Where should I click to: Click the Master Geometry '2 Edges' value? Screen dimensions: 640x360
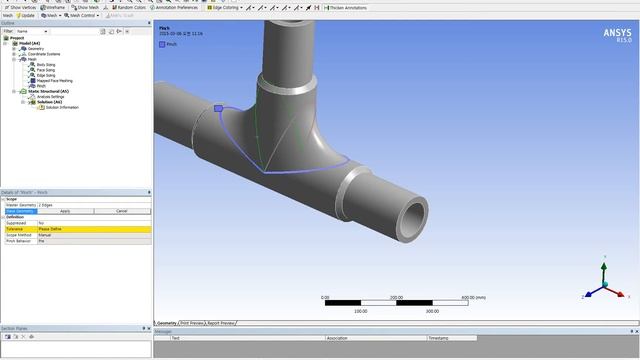[94, 205]
